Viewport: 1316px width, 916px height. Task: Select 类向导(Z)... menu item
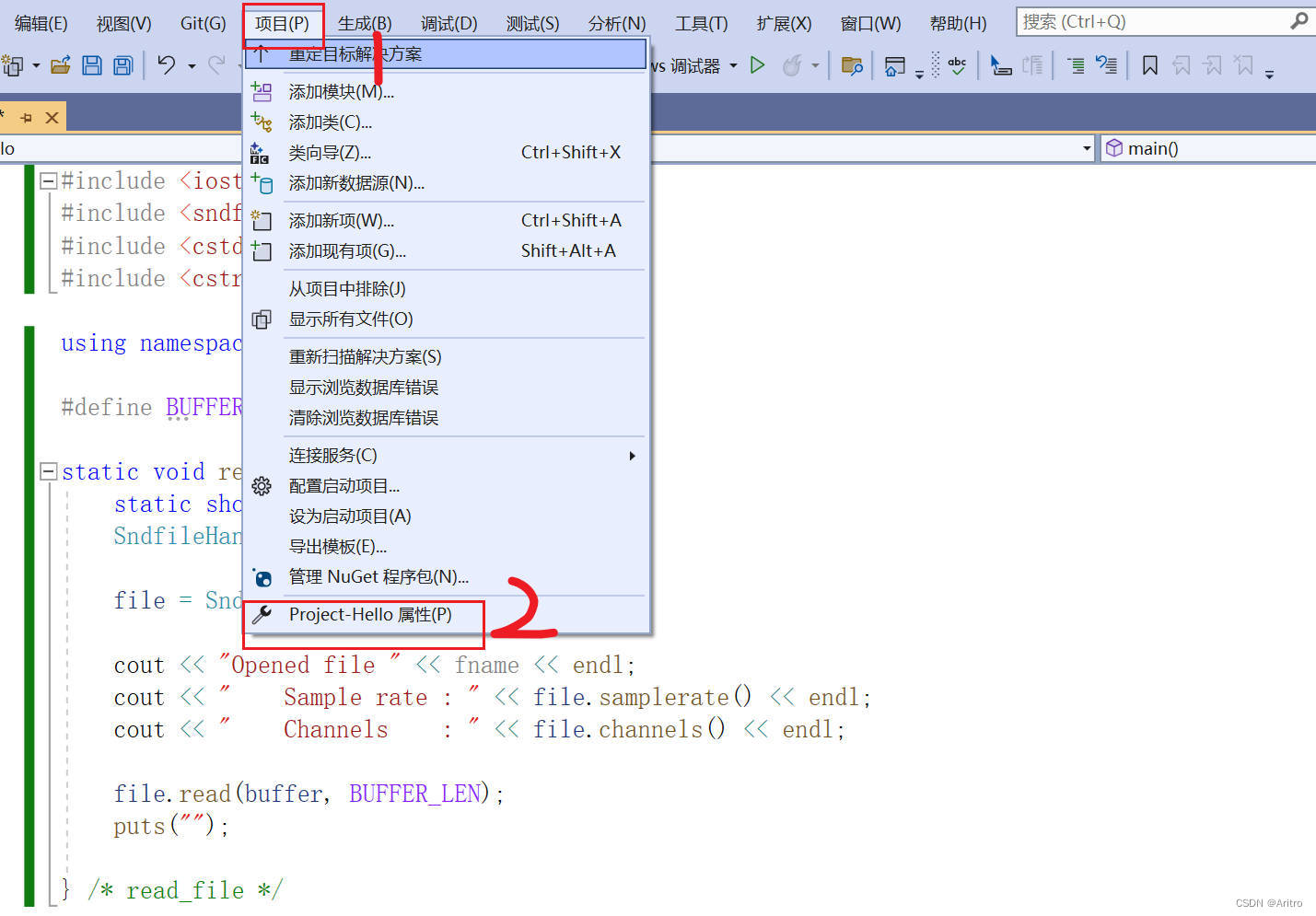(x=446, y=153)
